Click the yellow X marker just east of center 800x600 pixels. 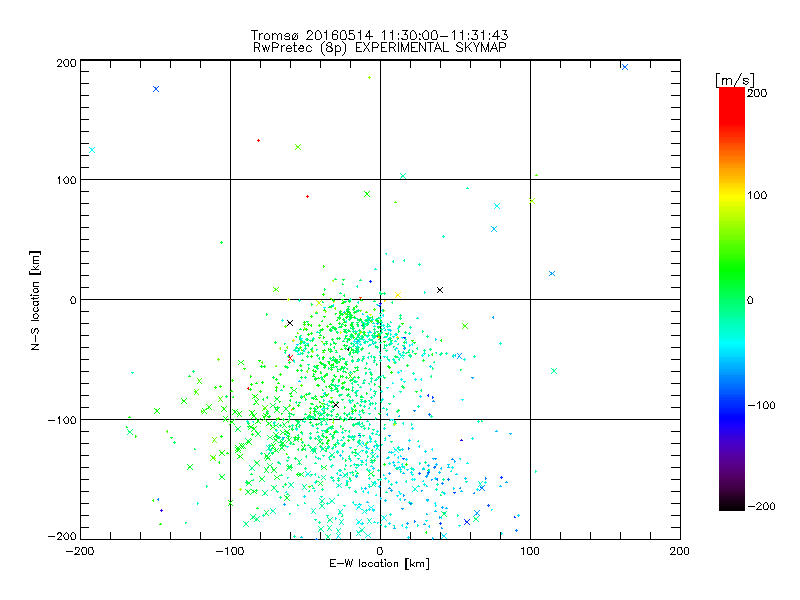tap(398, 295)
